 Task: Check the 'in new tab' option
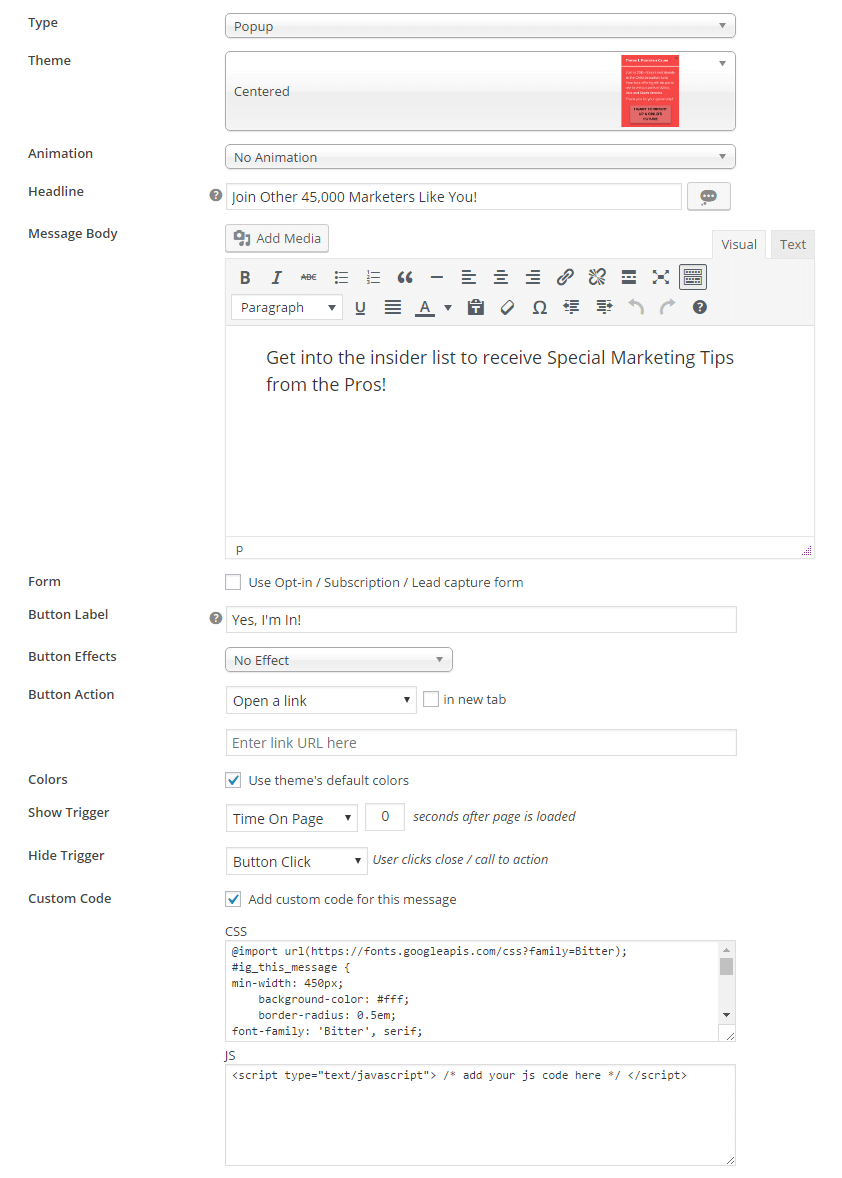(x=431, y=699)
